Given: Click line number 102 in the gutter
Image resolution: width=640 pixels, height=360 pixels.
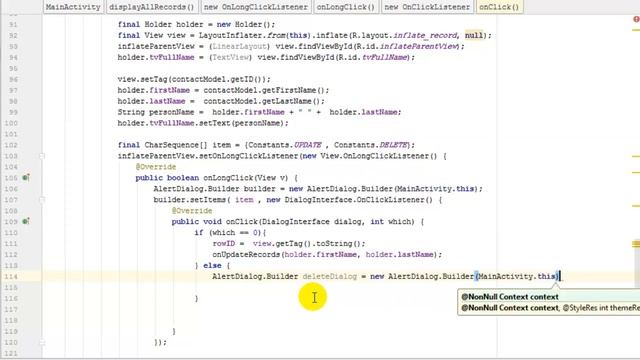Looking at the screenshot, I should pyautogui.click(x=11, y=145).
